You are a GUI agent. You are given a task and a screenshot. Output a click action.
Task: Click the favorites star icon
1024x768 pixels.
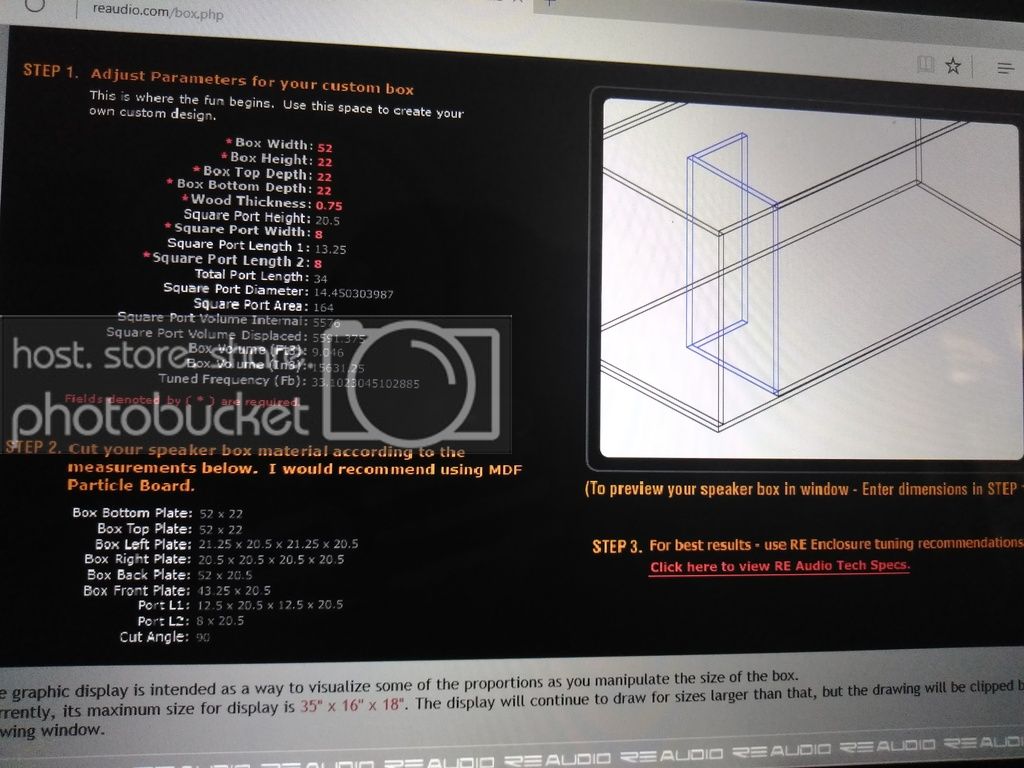point(953,65)
